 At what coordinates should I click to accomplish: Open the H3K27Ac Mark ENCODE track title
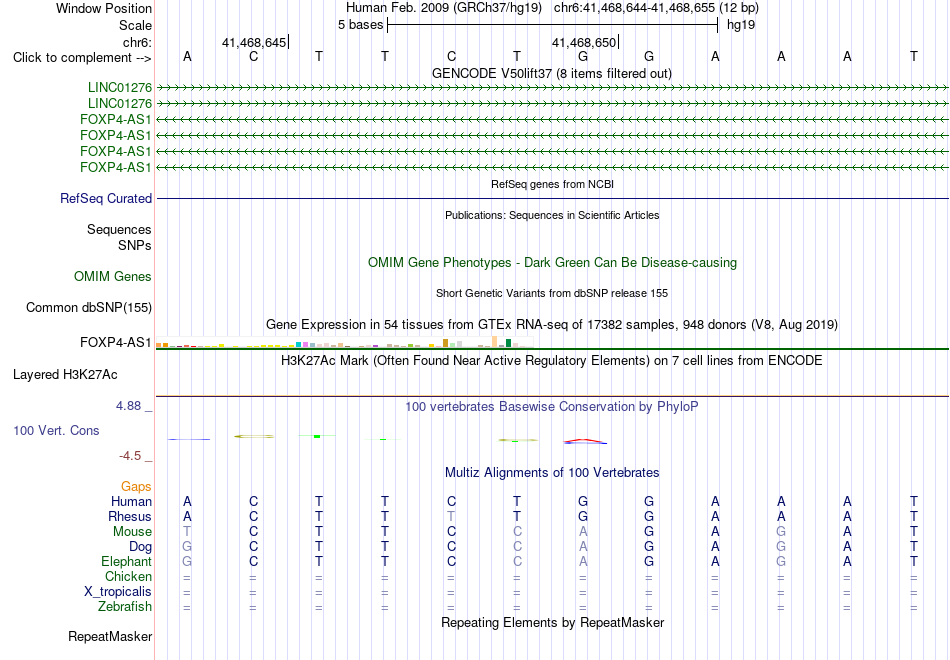pos(552,361)
